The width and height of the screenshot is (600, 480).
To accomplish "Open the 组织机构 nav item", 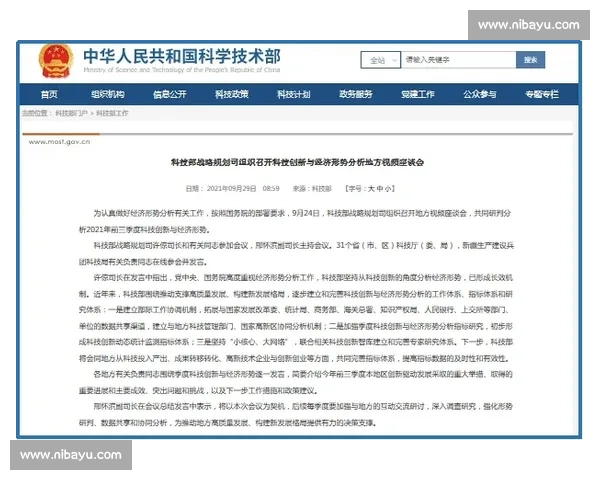I will point(108,94).
